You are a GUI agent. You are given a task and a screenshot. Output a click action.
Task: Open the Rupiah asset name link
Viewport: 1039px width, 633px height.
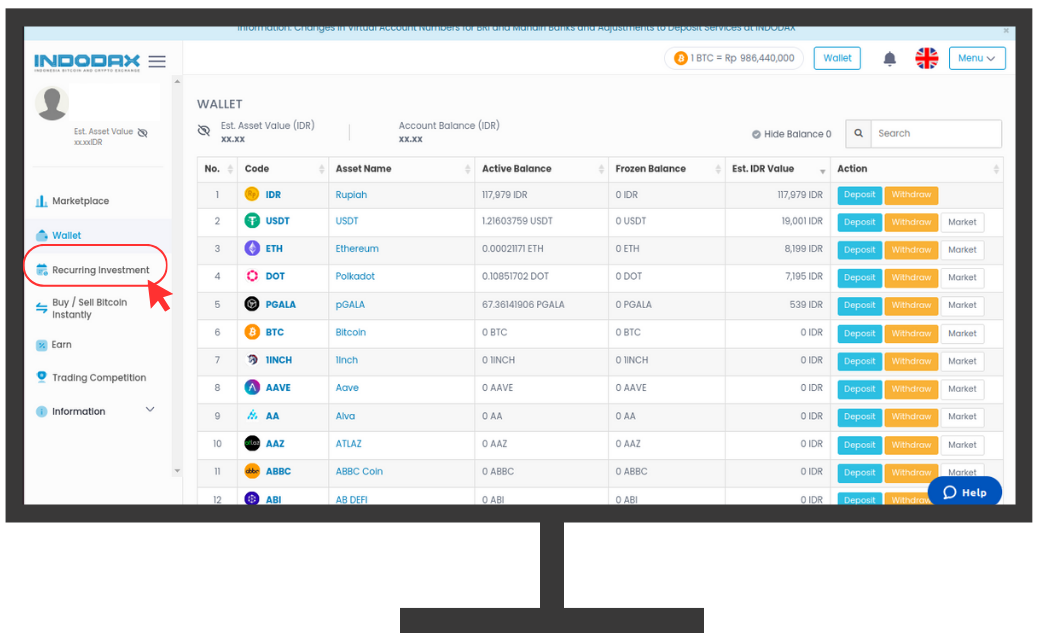[351, 195]
